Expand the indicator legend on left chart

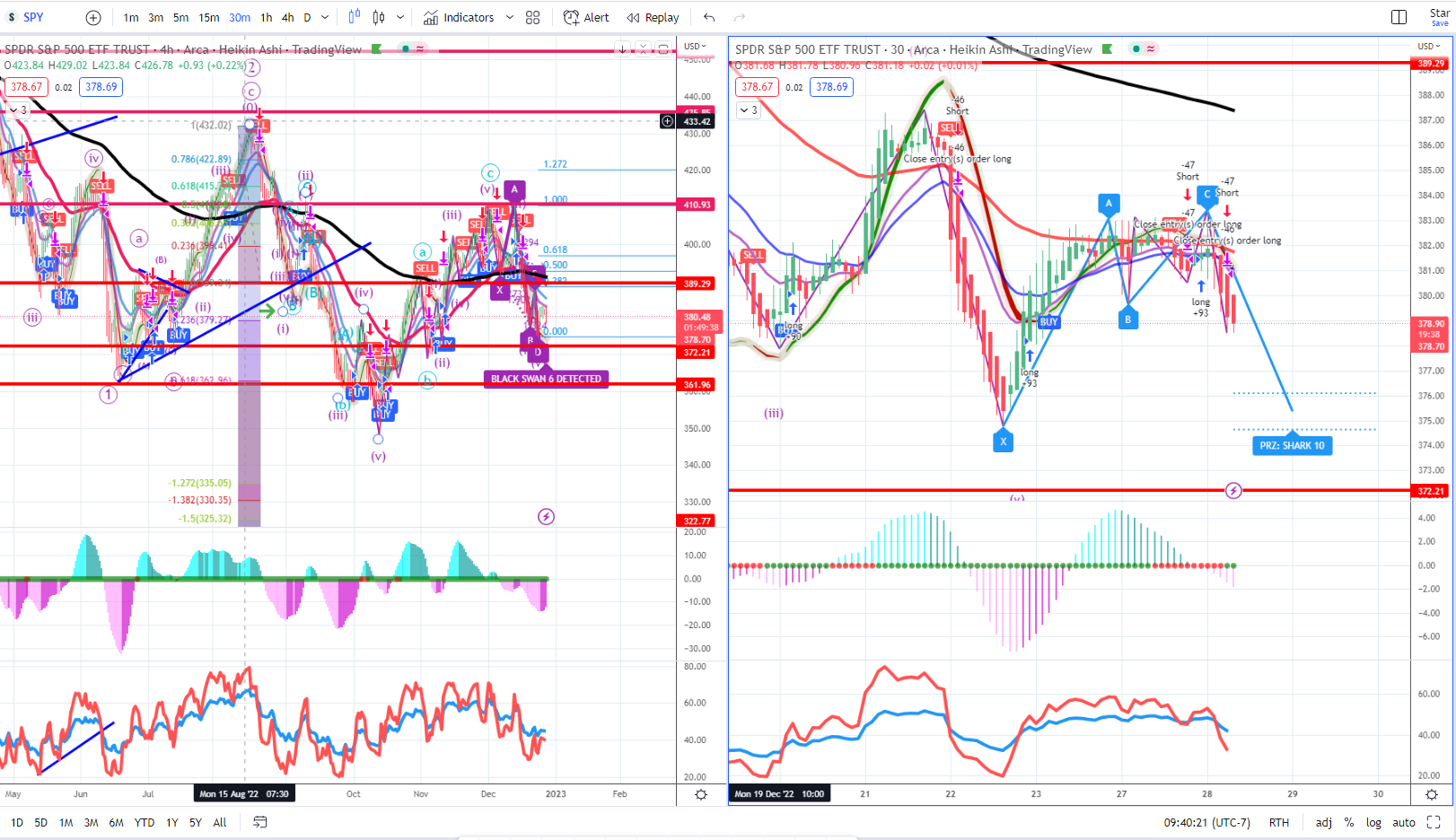point(18,109)
